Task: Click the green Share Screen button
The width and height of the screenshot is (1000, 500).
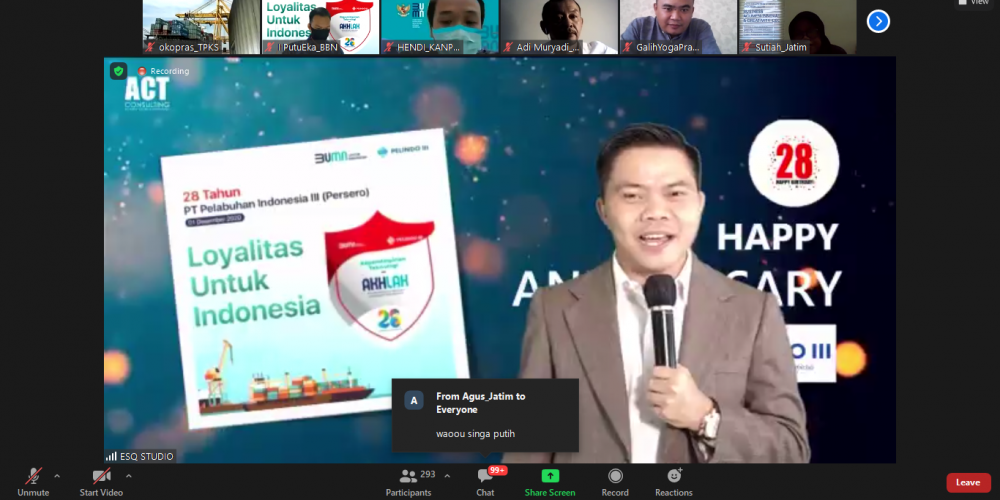Action: [550, 478]
